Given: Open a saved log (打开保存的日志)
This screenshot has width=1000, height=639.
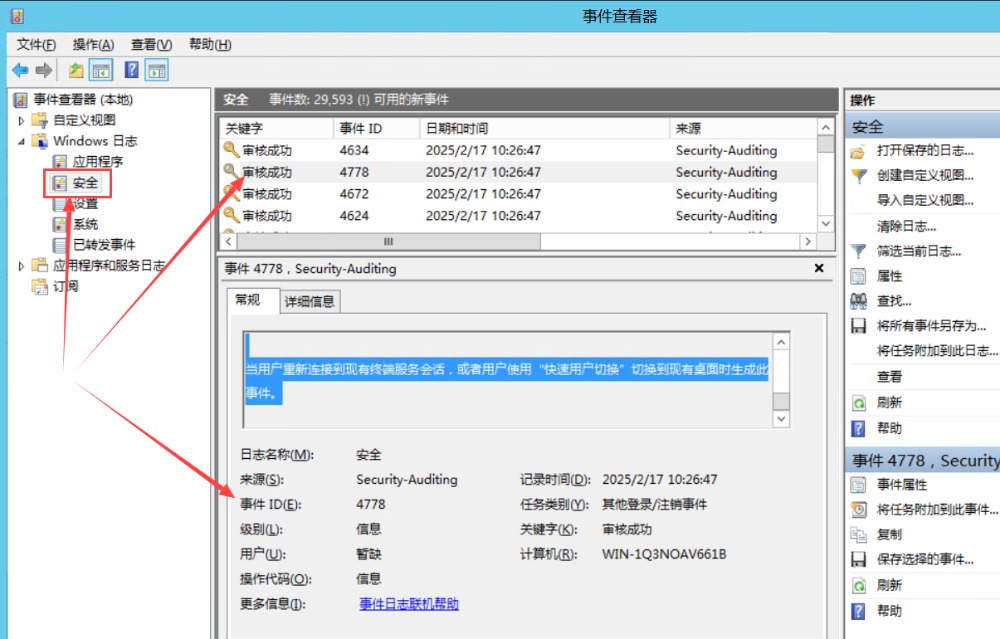Looking at the screenshot, I should click(x=924, y=151).
